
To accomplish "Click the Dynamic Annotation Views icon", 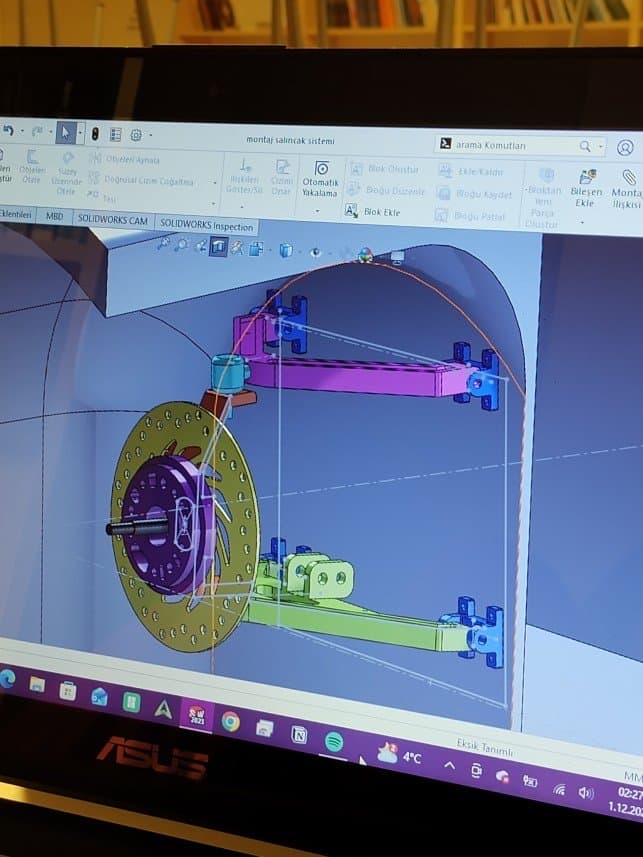I will [x=237, y=249].
